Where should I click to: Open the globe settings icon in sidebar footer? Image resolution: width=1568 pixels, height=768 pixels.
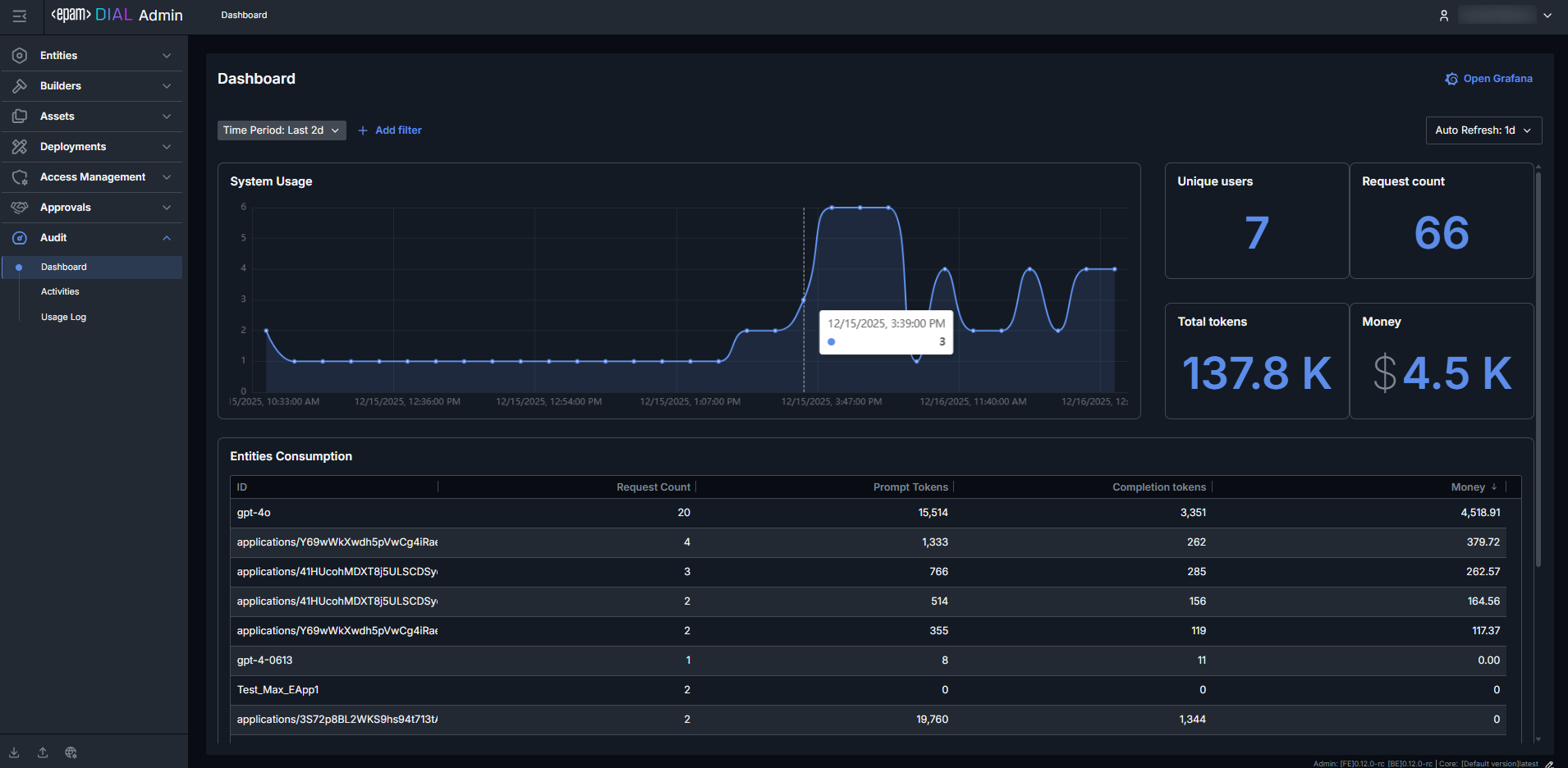[71, 752]
